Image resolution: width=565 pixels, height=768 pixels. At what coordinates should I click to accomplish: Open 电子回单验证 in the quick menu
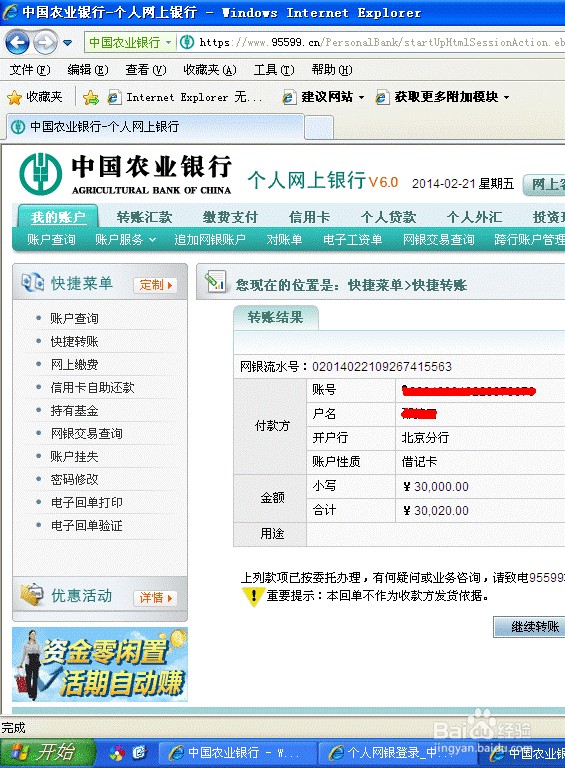[x=87, y=526]
